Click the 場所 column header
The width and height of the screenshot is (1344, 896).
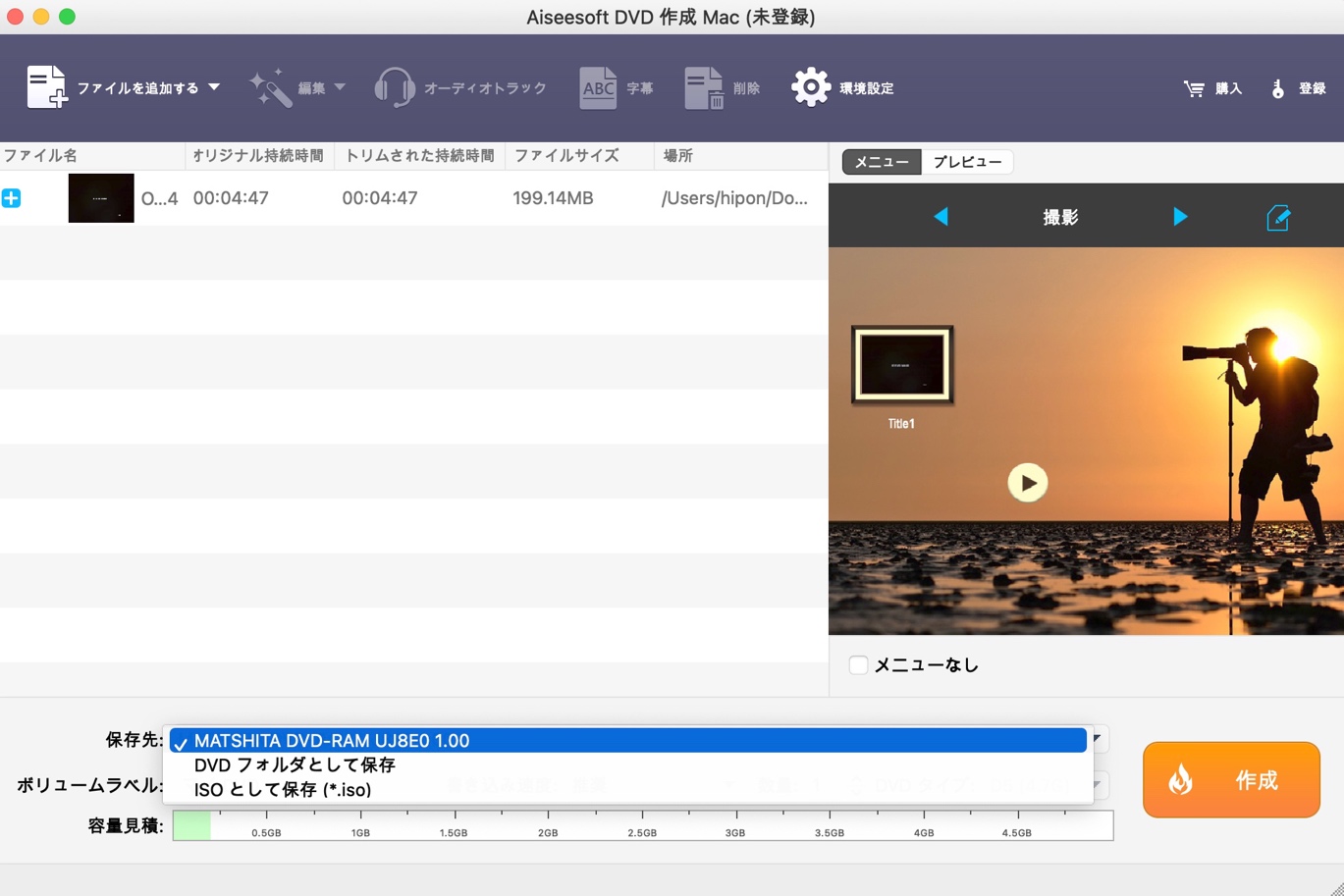(x=741, y=156)
